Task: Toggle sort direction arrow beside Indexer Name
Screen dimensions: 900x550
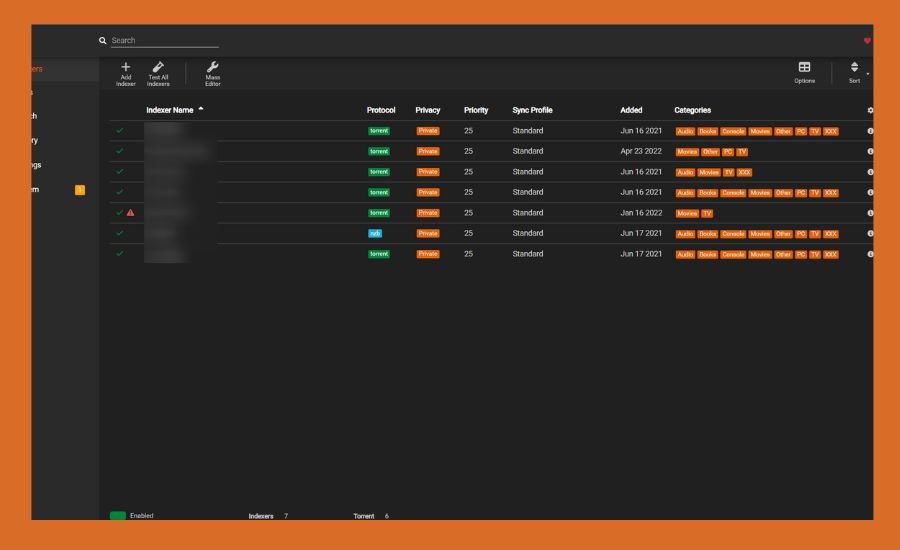Action: click(x=201, y=109)
